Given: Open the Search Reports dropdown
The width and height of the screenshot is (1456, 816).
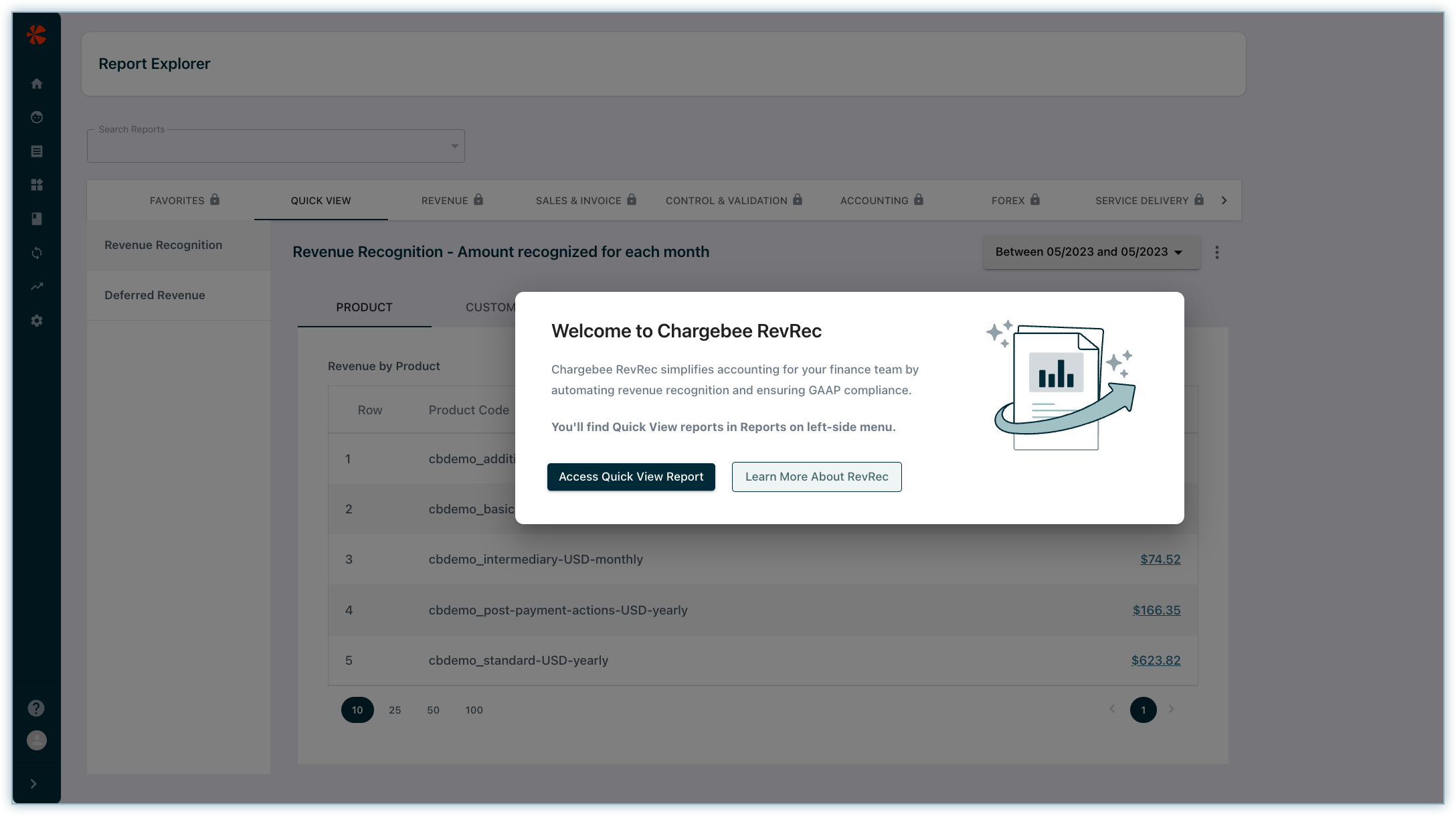Looking at the screenshot, I should tap(276, 146).
